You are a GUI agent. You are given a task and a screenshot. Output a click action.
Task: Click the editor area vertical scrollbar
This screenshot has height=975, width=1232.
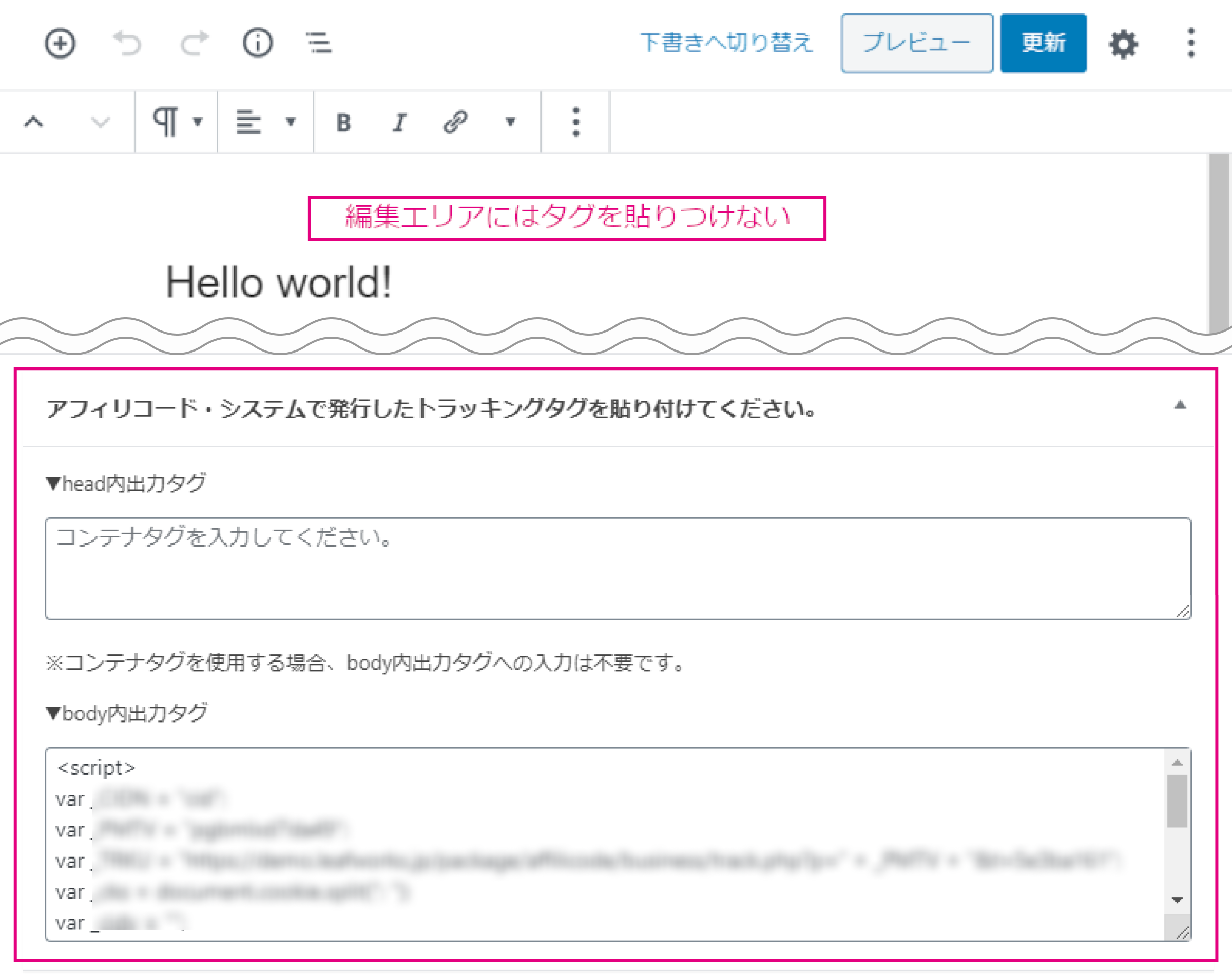pyautogui.click(x=1219, y=243)
